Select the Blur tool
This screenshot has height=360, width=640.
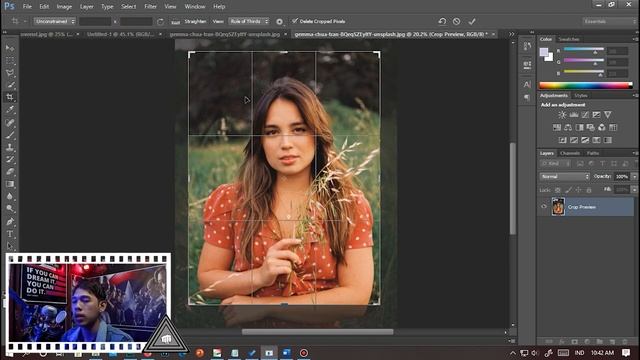[10, 196]
